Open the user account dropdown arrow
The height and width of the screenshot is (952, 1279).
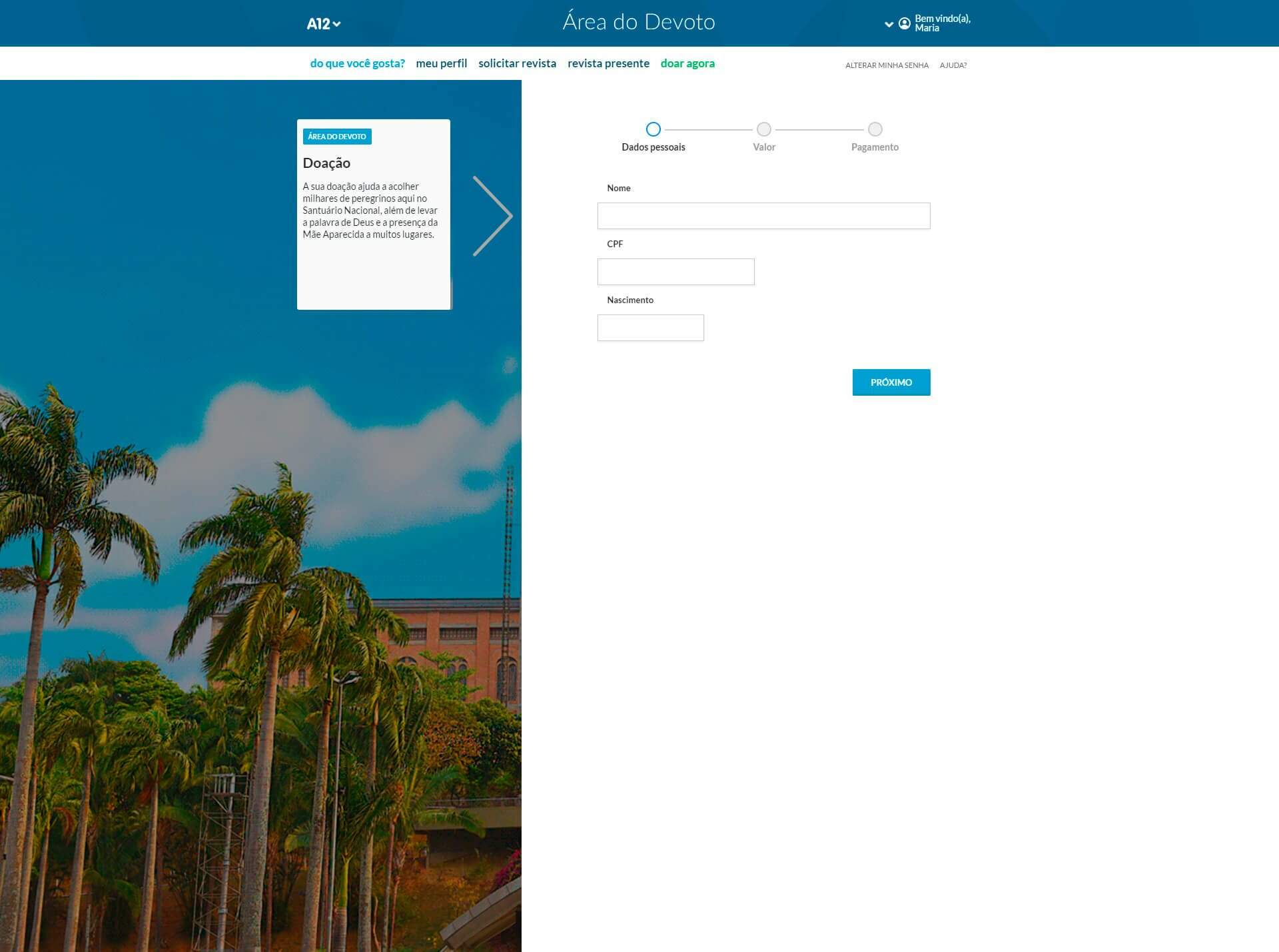[889, 24]
